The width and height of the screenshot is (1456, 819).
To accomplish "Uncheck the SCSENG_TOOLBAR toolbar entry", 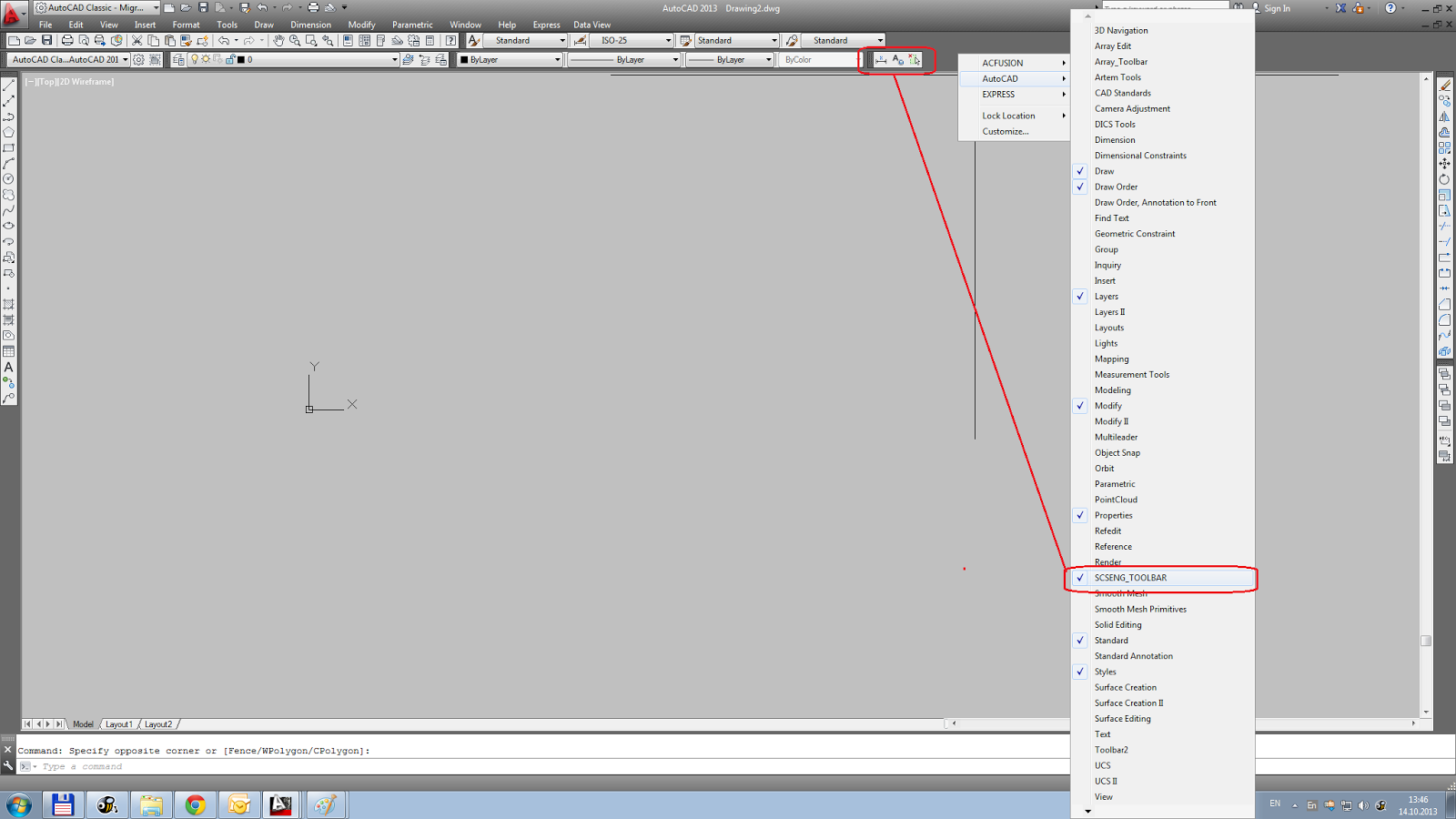I will point(1163,578).
